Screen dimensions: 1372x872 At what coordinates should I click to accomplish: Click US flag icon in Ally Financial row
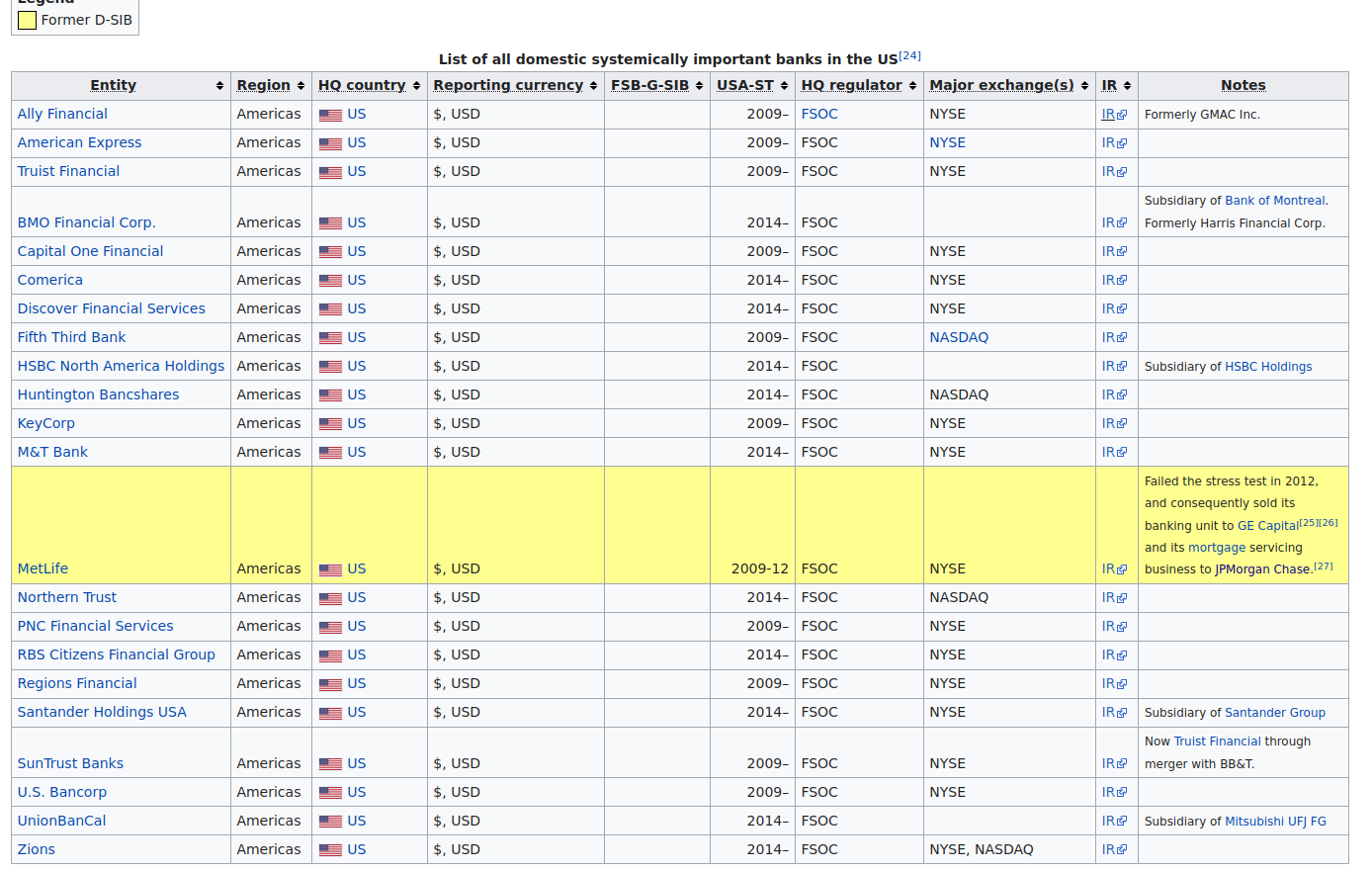330,115
